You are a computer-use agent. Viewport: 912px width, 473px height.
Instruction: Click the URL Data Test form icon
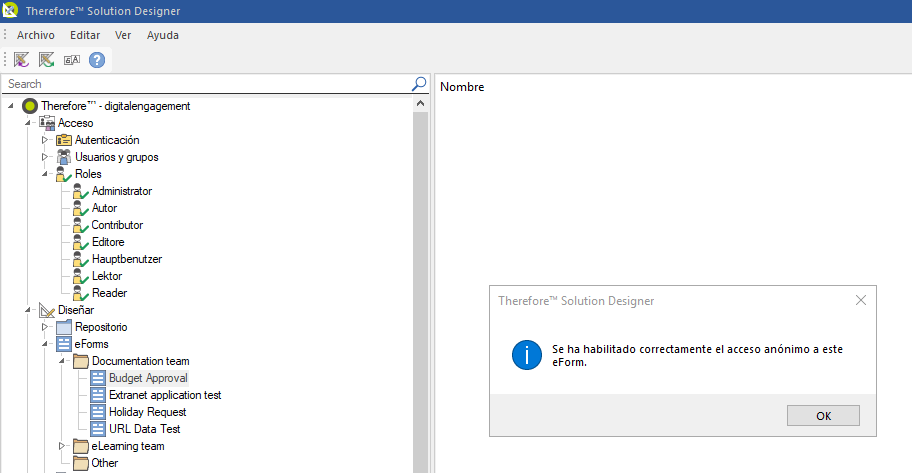pyautogui.click(x=98, y=429)
